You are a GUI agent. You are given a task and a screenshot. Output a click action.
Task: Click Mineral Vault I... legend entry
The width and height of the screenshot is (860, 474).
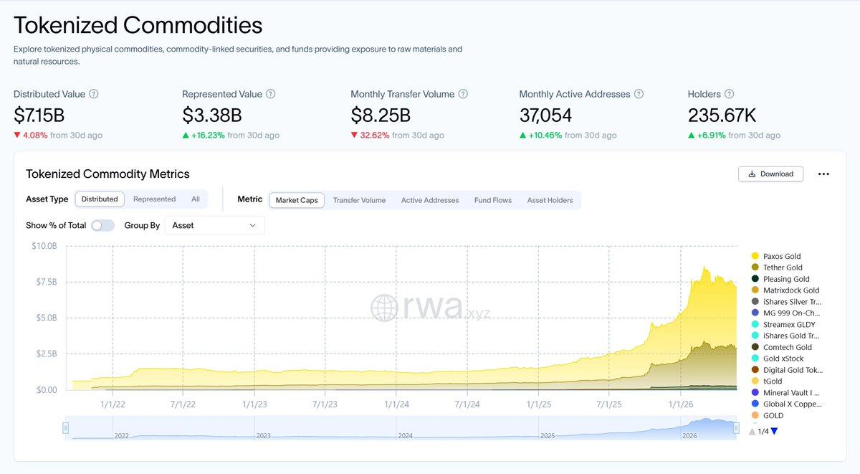pos(785,393)
